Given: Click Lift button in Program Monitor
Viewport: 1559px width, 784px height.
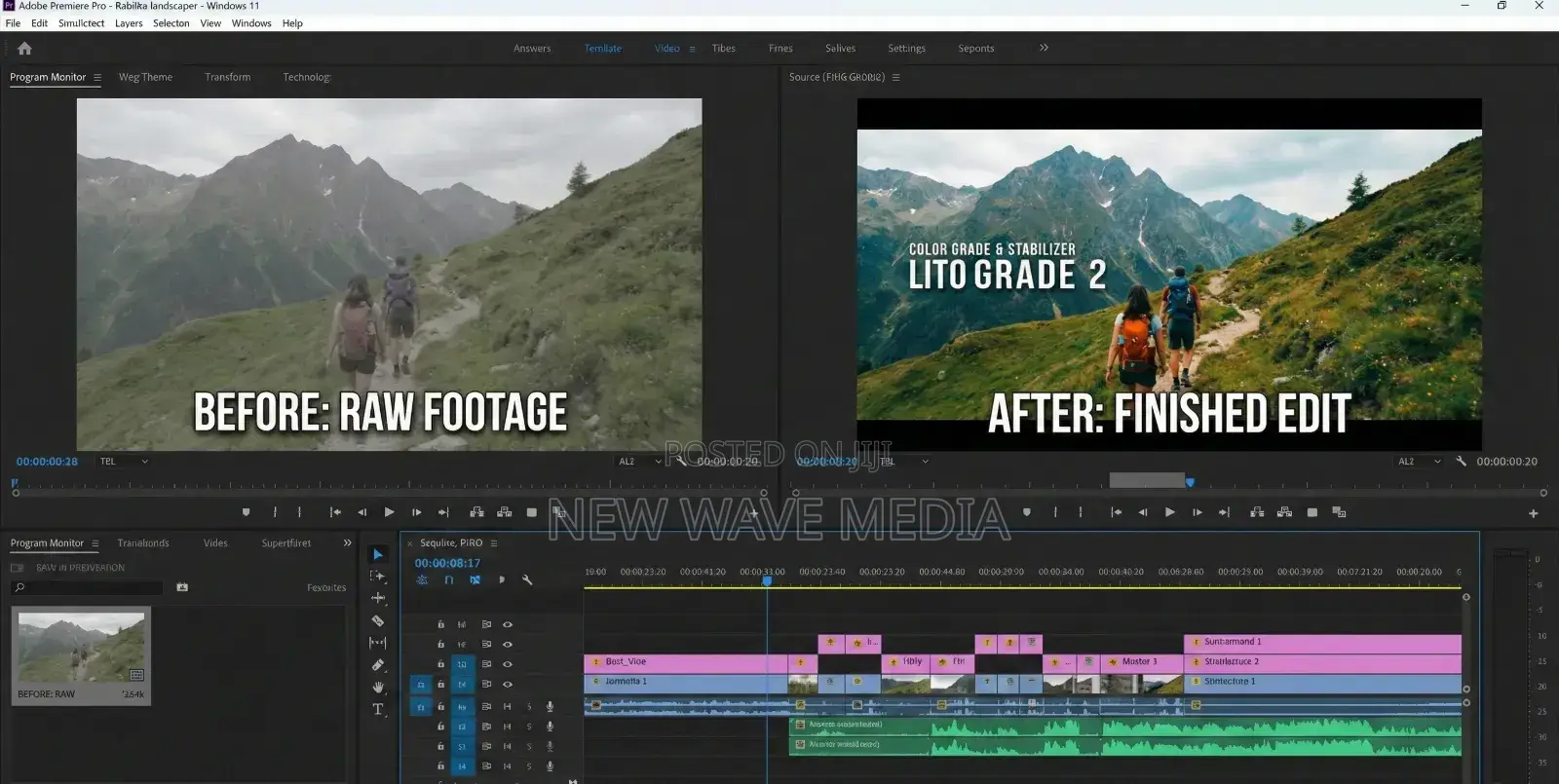Looking at the screenshot, I should 476,512.
